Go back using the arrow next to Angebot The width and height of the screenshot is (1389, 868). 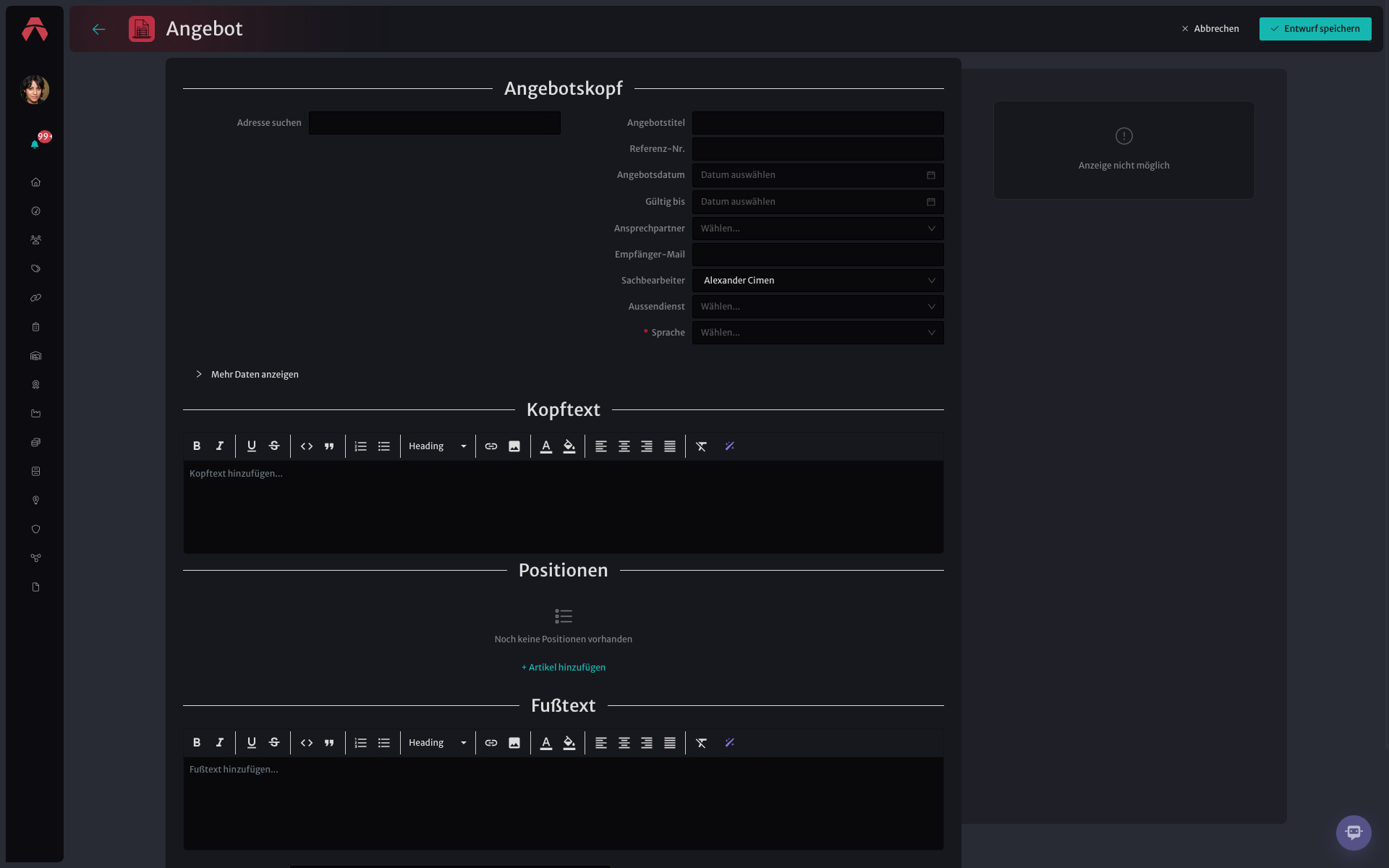tap(99, 29)
